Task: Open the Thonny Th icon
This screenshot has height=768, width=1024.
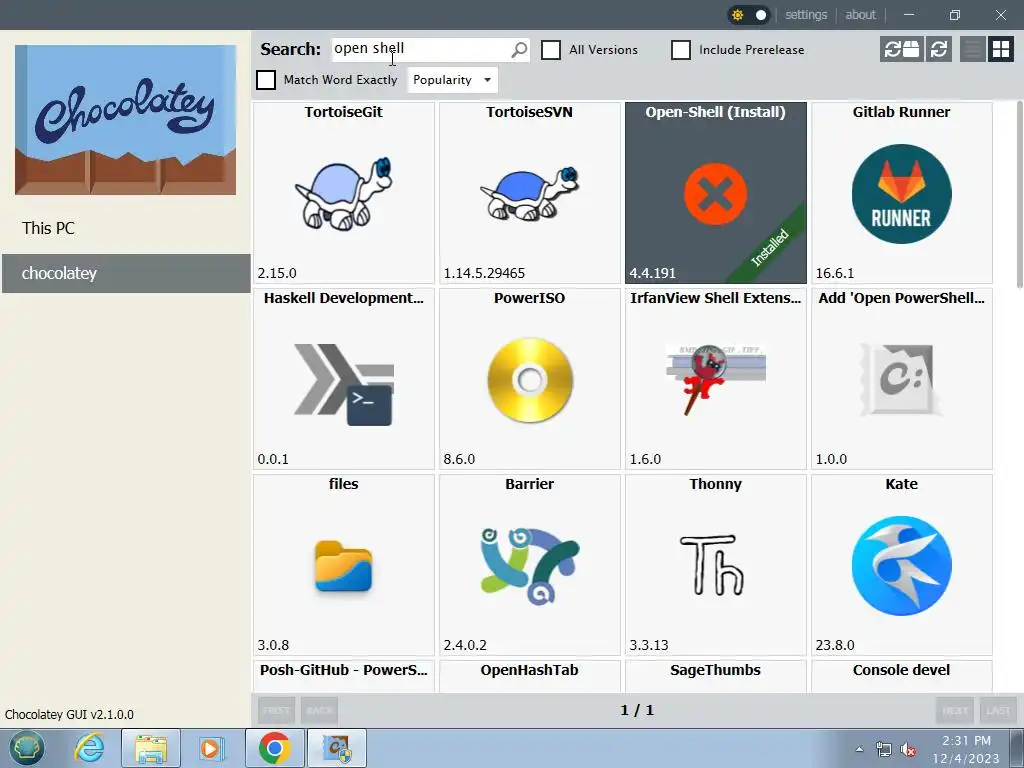Action: click(x=712, y=566)
